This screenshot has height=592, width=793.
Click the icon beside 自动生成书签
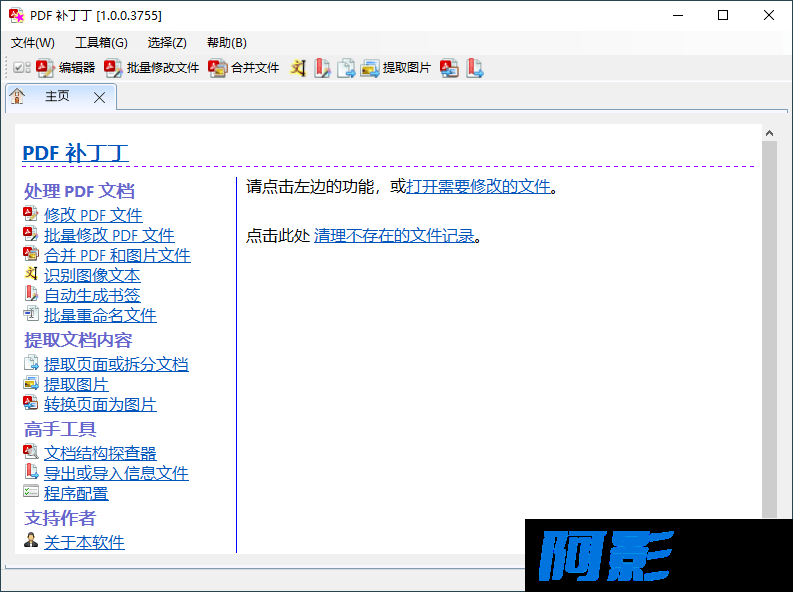[x=31, y=294]
